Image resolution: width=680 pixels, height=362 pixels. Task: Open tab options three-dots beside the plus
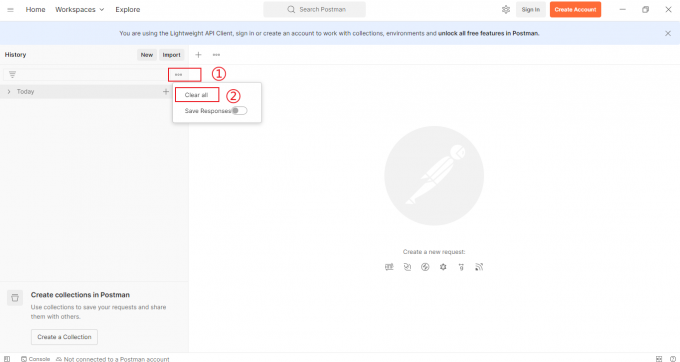(x=216, y=55)
